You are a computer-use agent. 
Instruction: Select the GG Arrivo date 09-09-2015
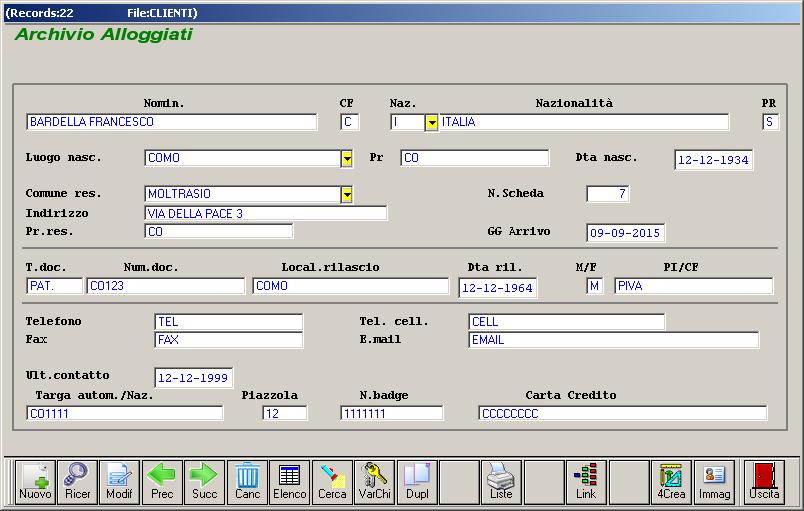625,233
